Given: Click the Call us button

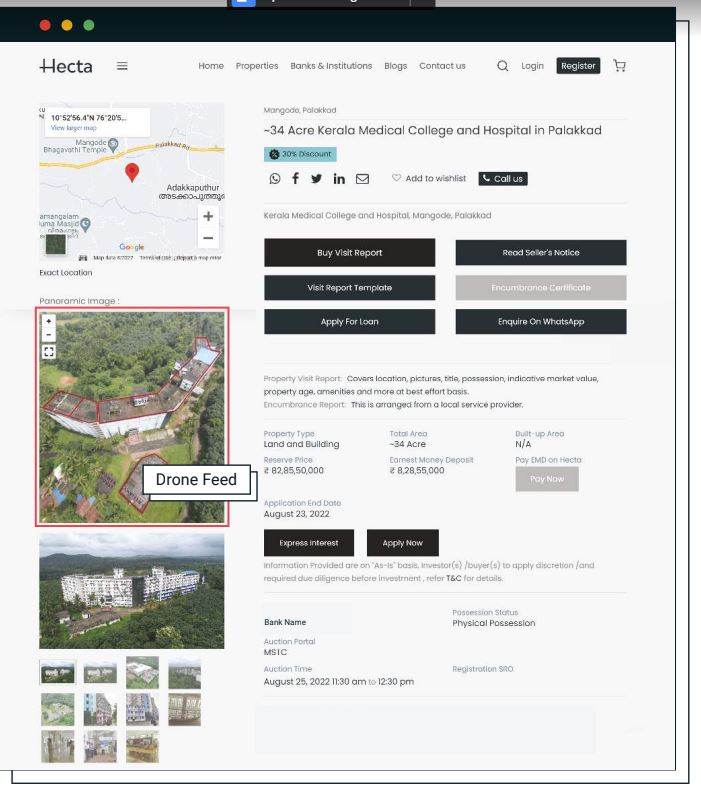Looking at the screenshot, I should click(x=502, y=178).
